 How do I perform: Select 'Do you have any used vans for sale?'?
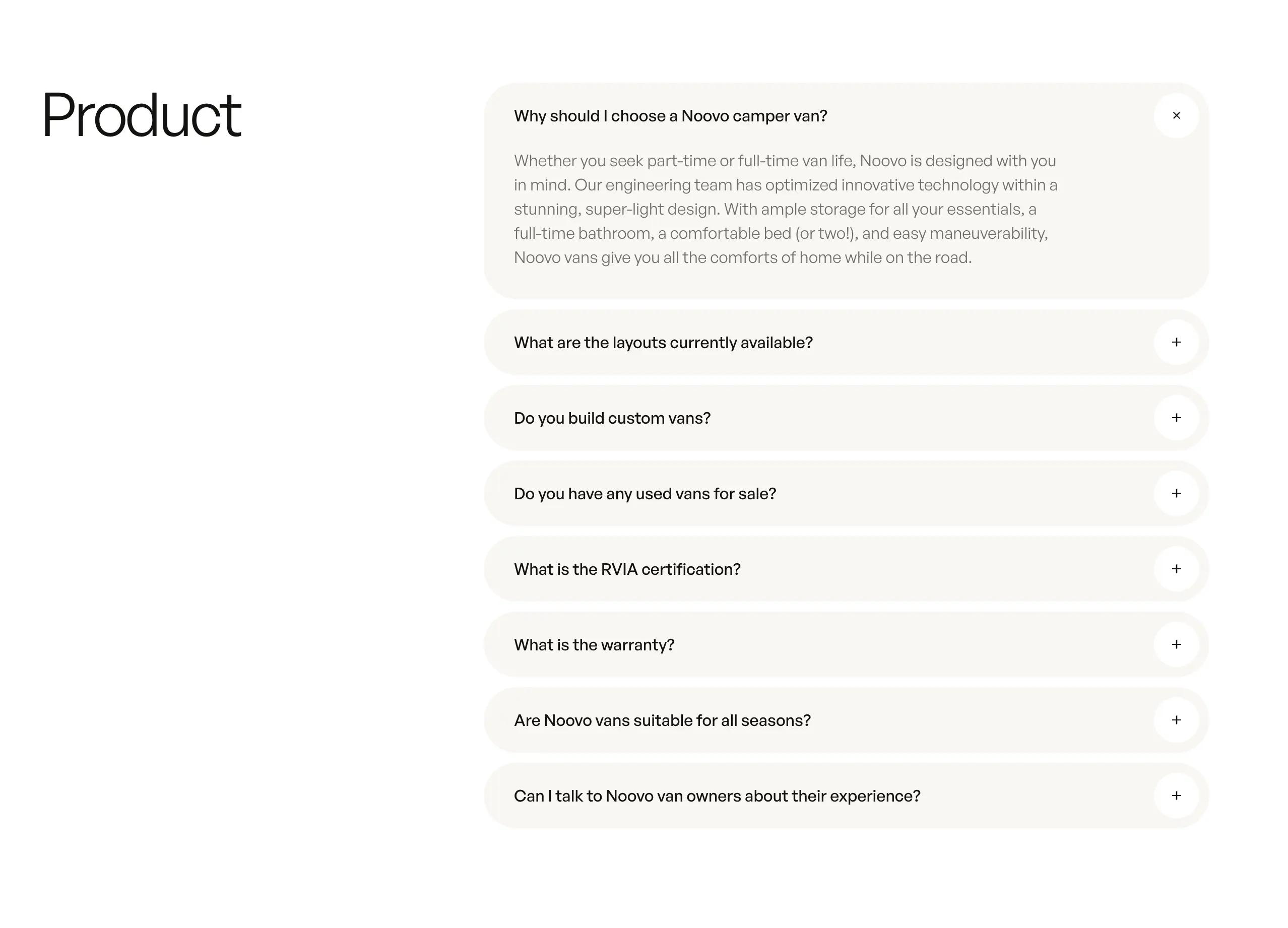tap(645, 494)
